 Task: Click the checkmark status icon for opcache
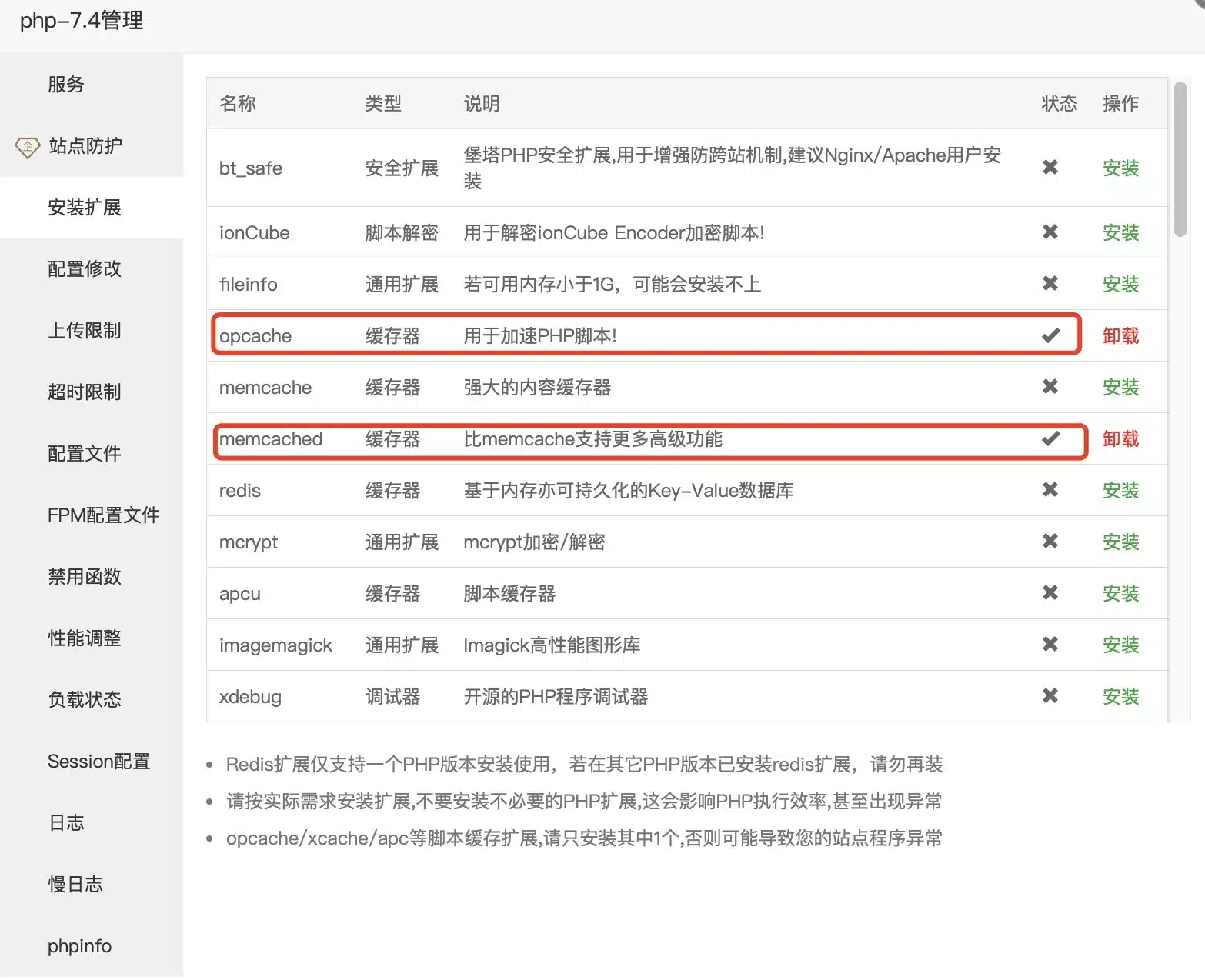(1050, 335)
